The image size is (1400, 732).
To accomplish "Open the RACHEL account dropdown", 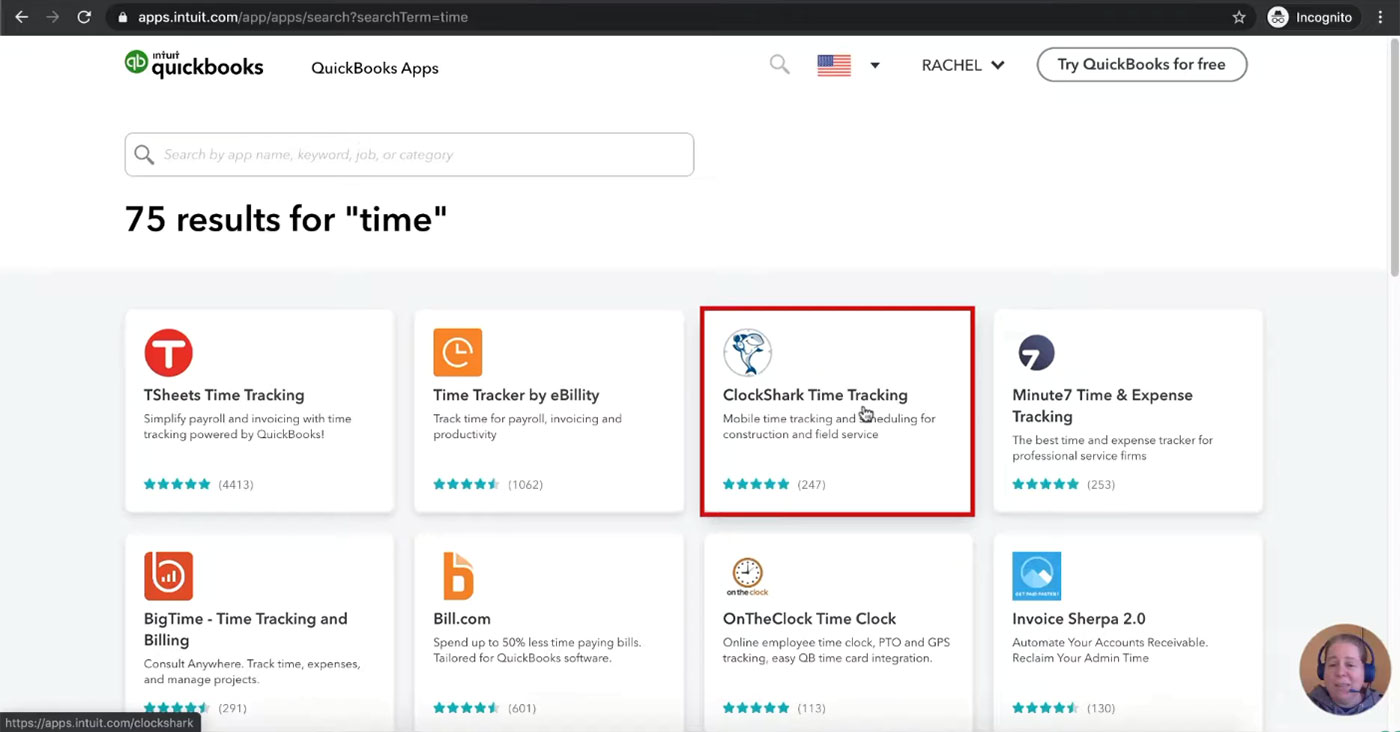I will pyautogui.click(x=963, y=65).
